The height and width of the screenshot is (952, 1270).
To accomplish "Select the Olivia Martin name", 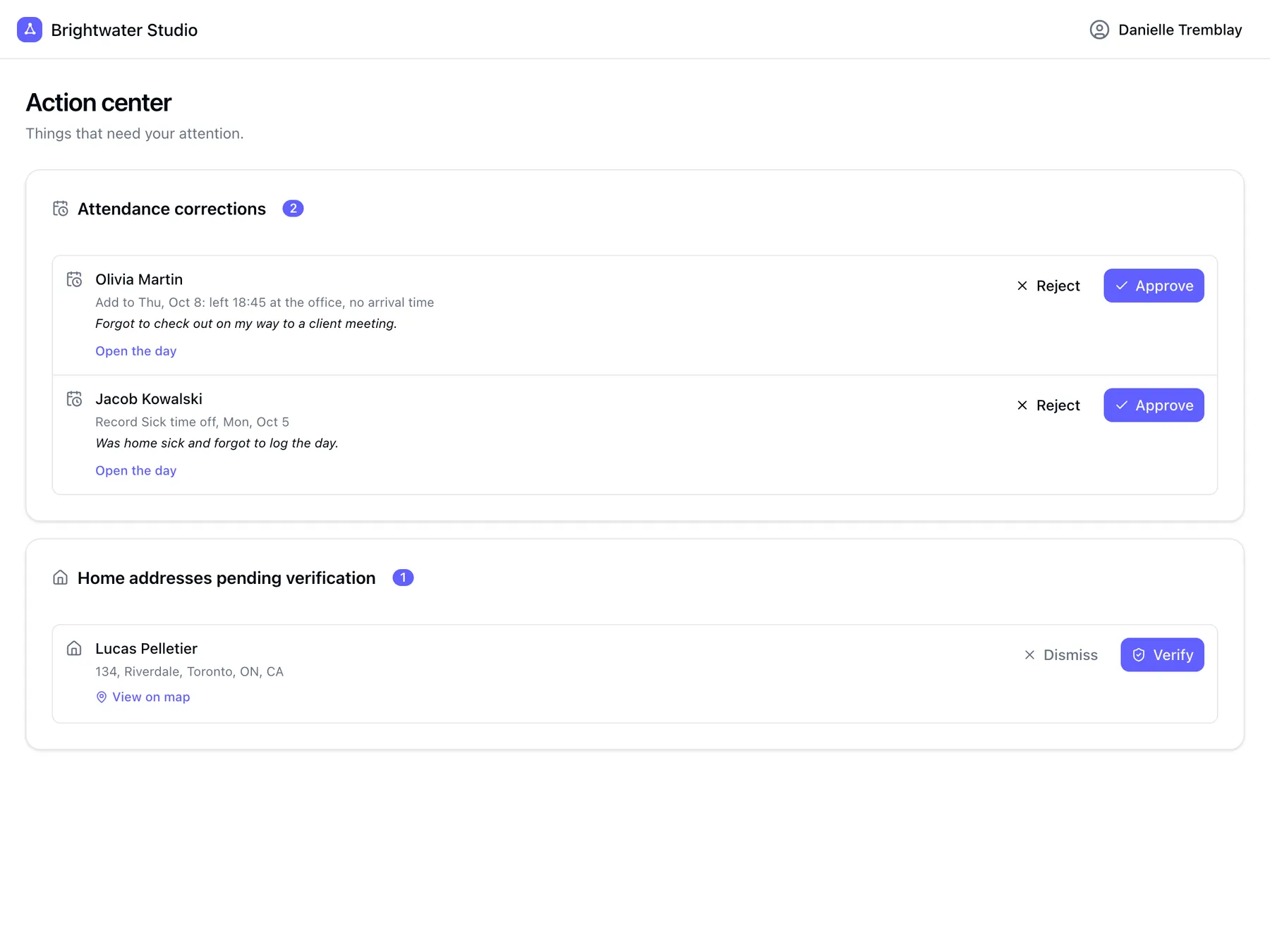I will click(139, 279).
